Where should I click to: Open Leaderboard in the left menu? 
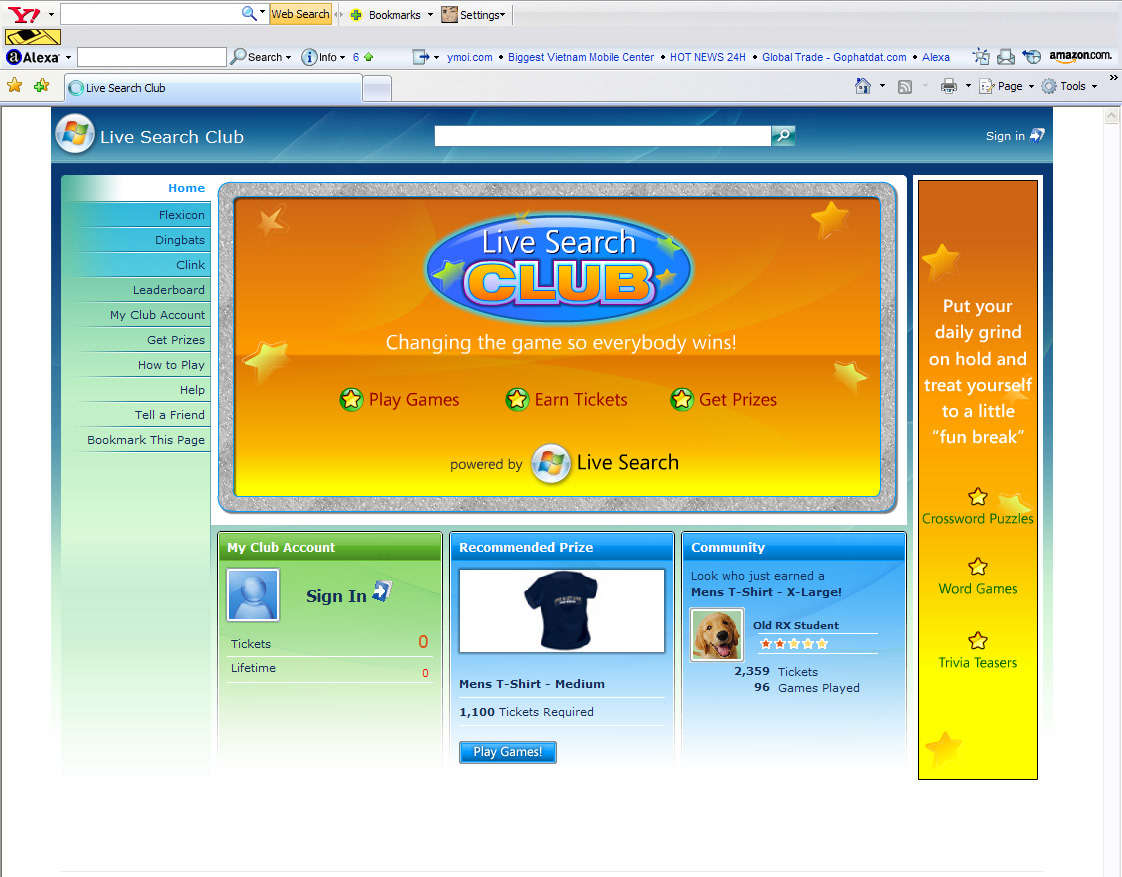pos(169,290)
